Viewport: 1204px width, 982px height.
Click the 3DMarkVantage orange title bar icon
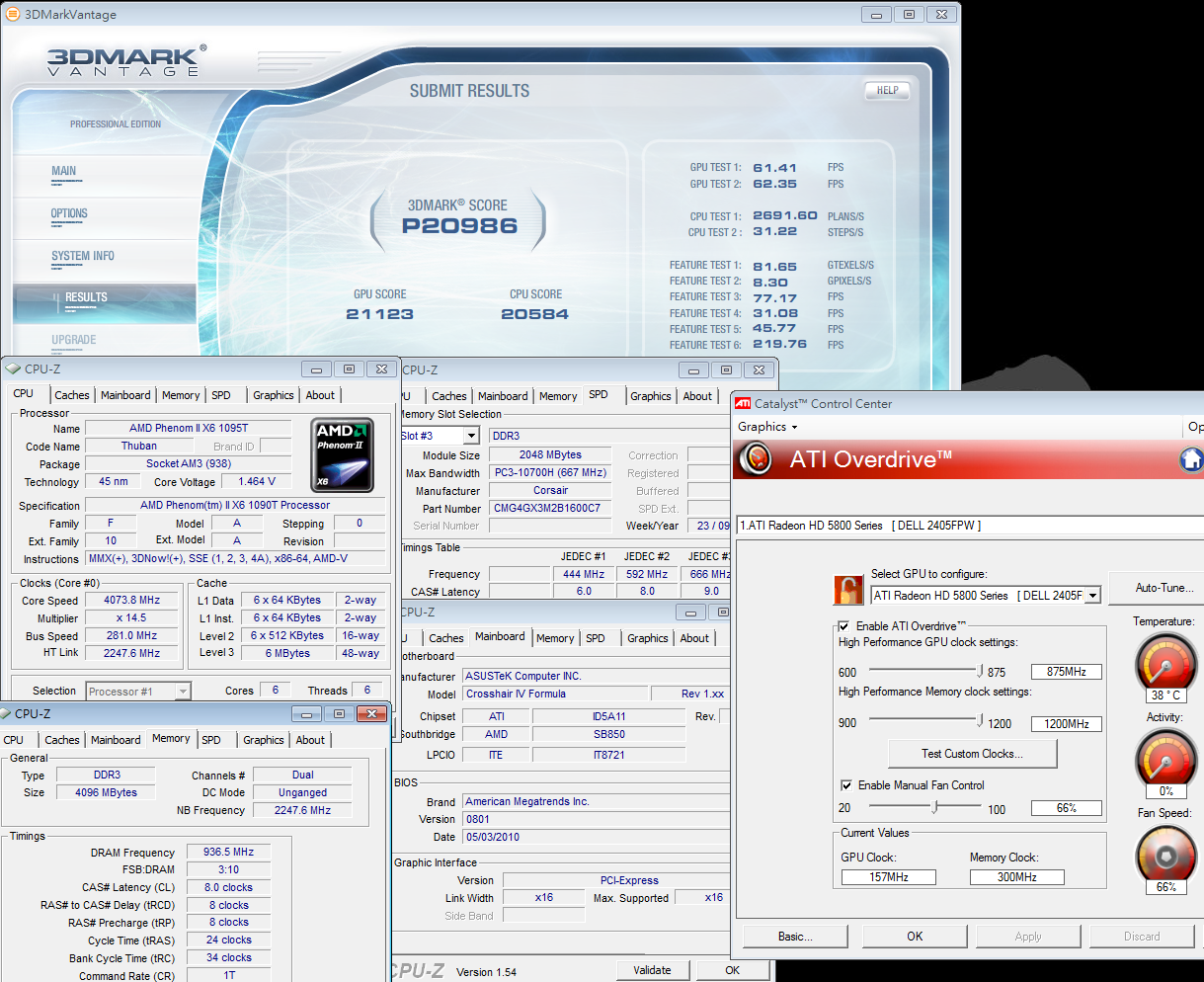12,14
